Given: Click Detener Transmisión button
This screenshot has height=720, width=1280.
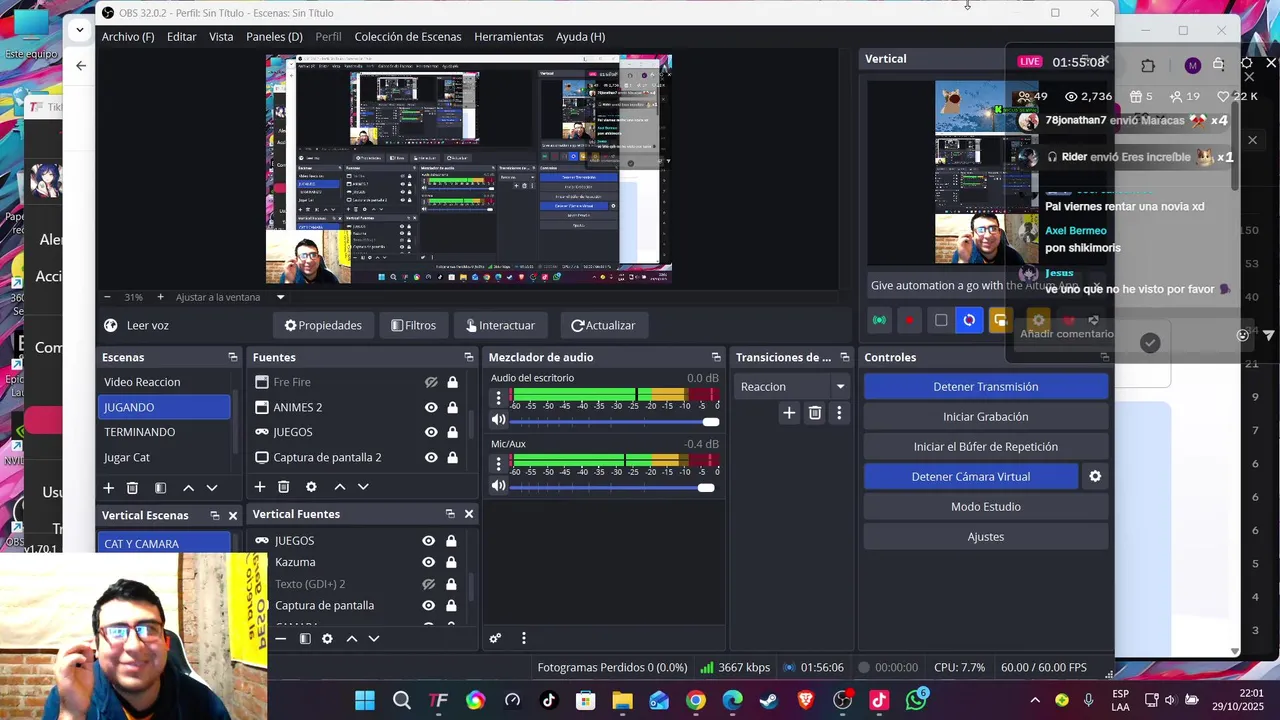Looking at the screenshot, I should pos(986,386).
